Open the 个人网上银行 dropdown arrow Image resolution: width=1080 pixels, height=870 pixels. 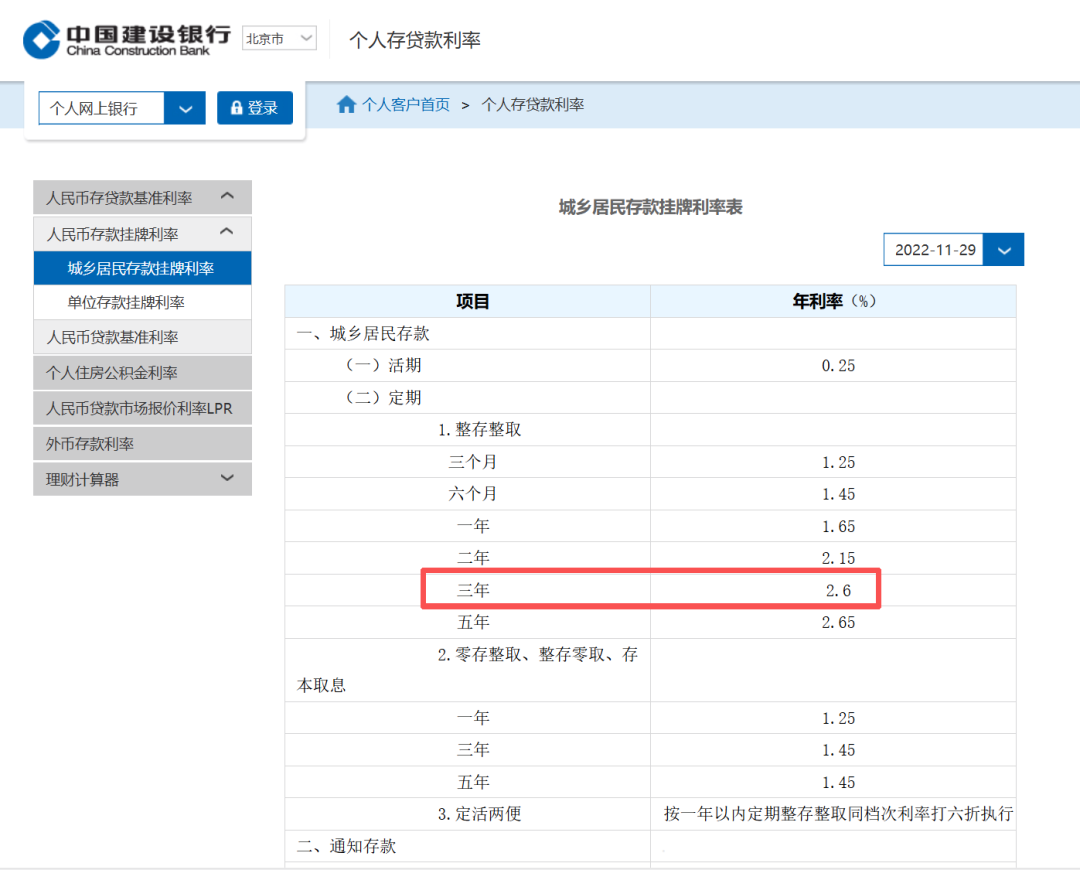(185, 108)
